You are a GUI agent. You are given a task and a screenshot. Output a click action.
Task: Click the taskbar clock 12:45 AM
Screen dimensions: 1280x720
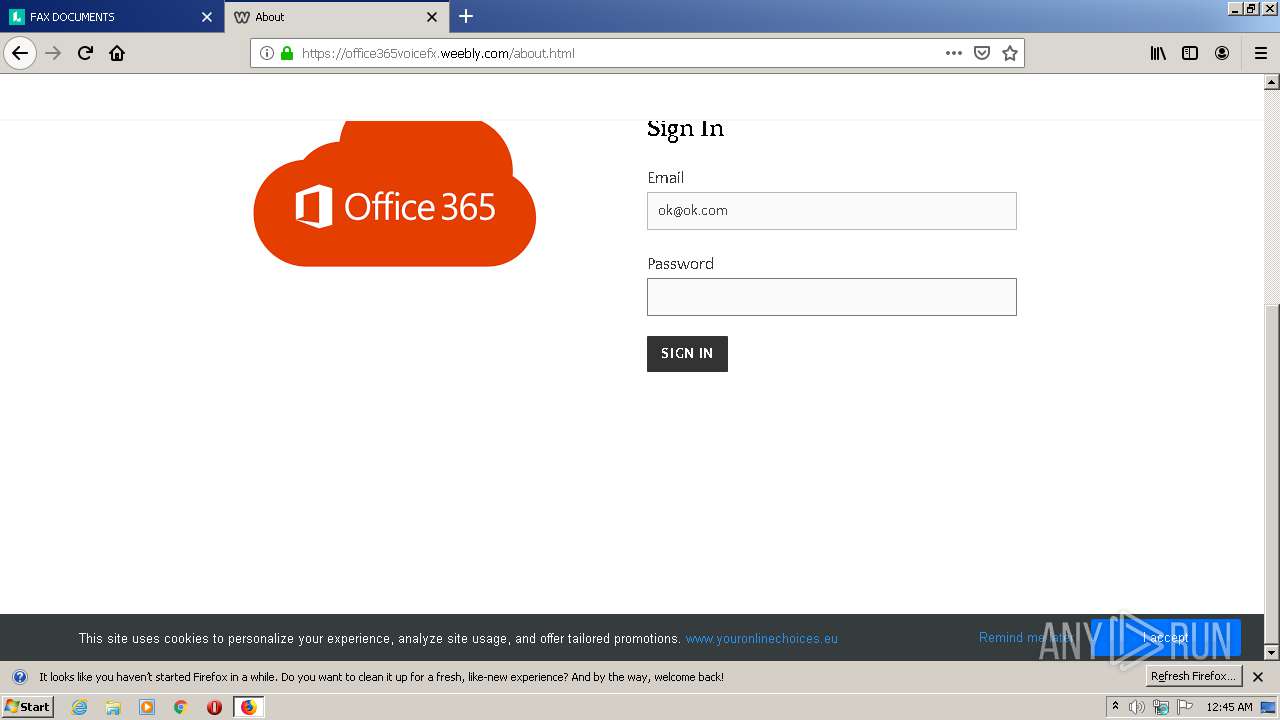click(1229, 707)
